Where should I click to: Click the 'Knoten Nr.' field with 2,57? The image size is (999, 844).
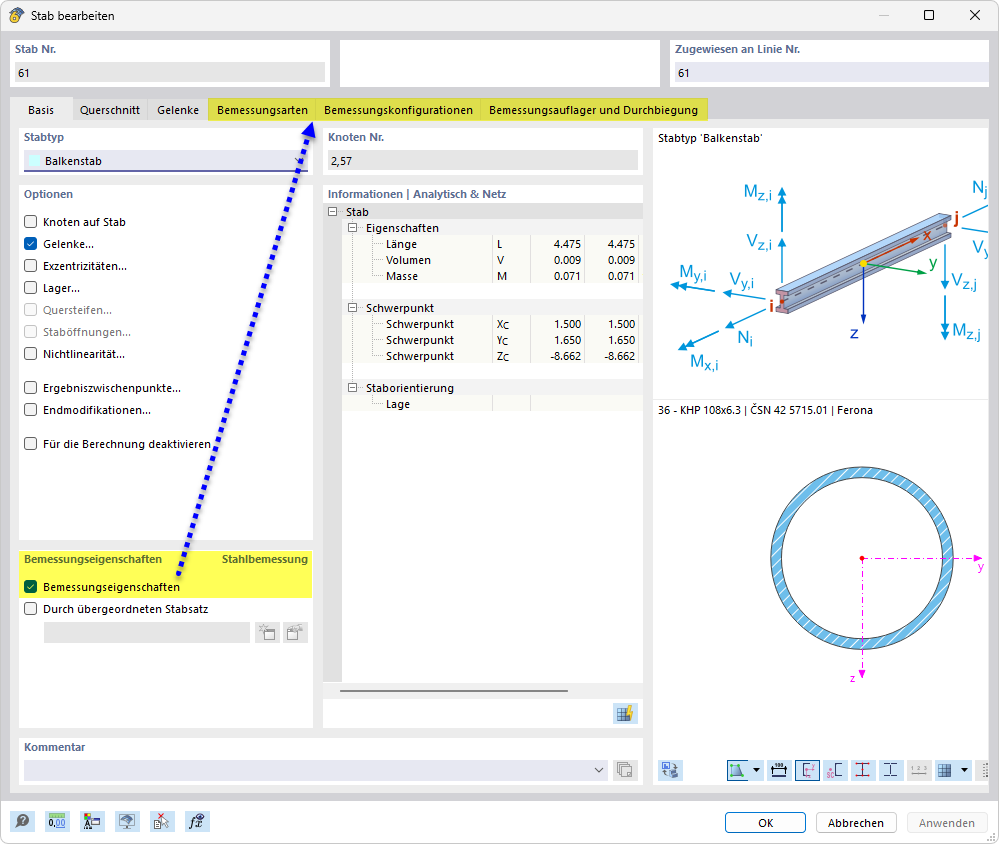pos(482,161)
